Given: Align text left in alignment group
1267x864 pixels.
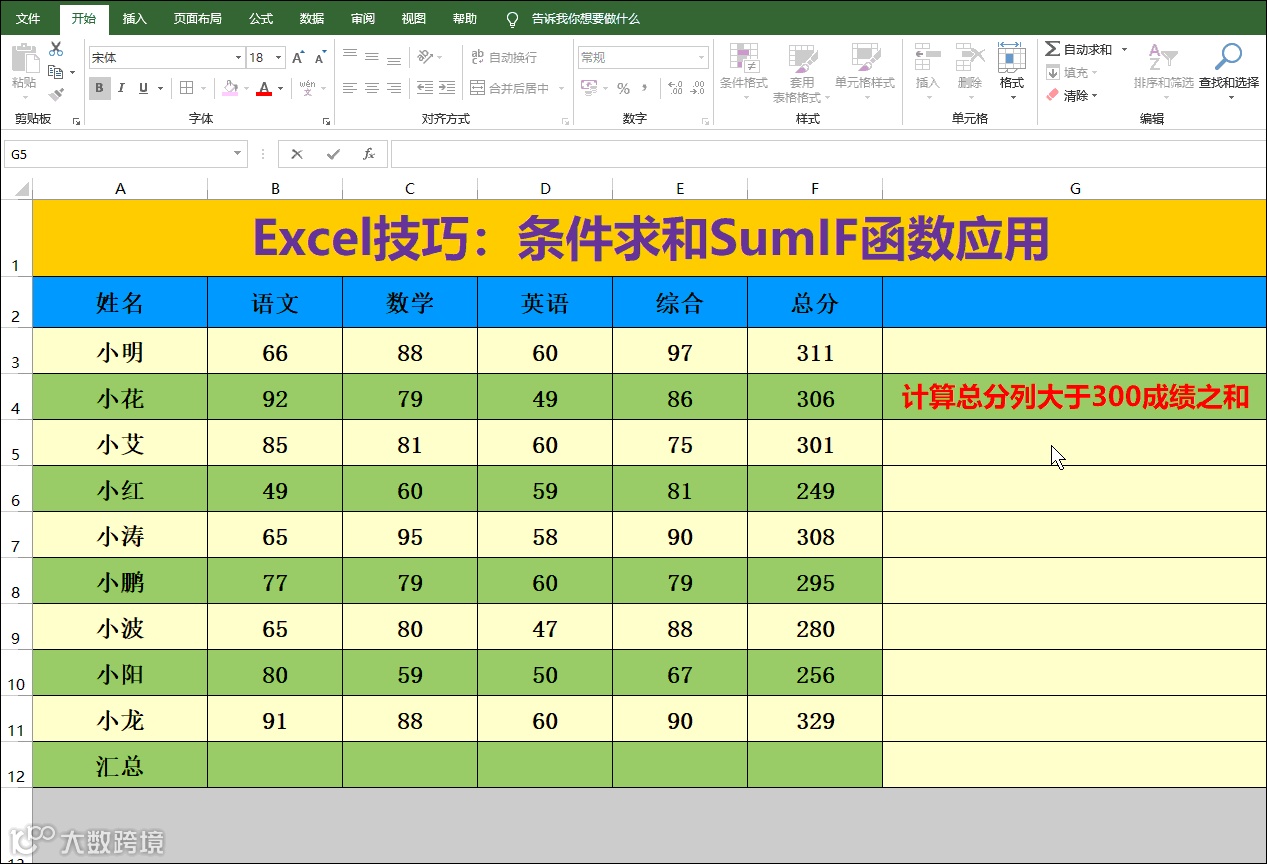Looking at the screenshot, I should pos(349,88).
